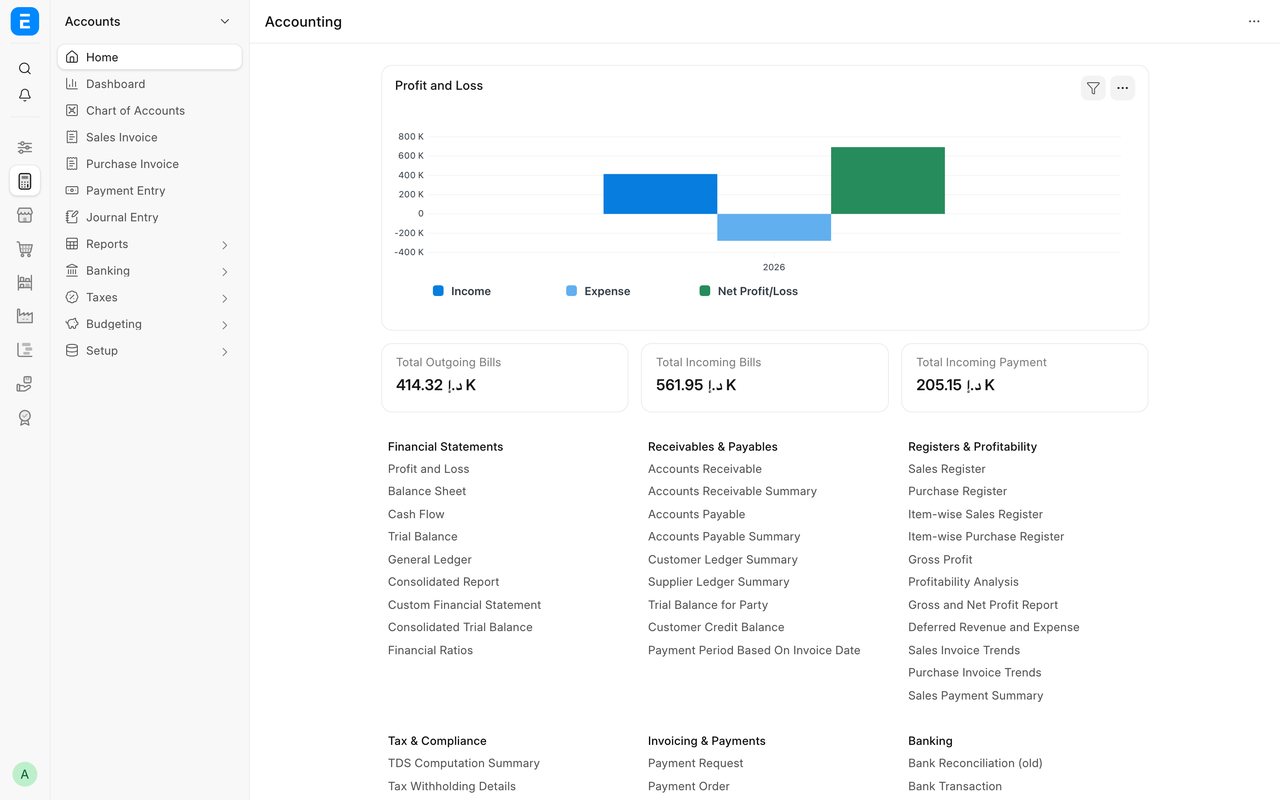
Task: Open Chart of Accounts in the sidebar
Action: 150,111
